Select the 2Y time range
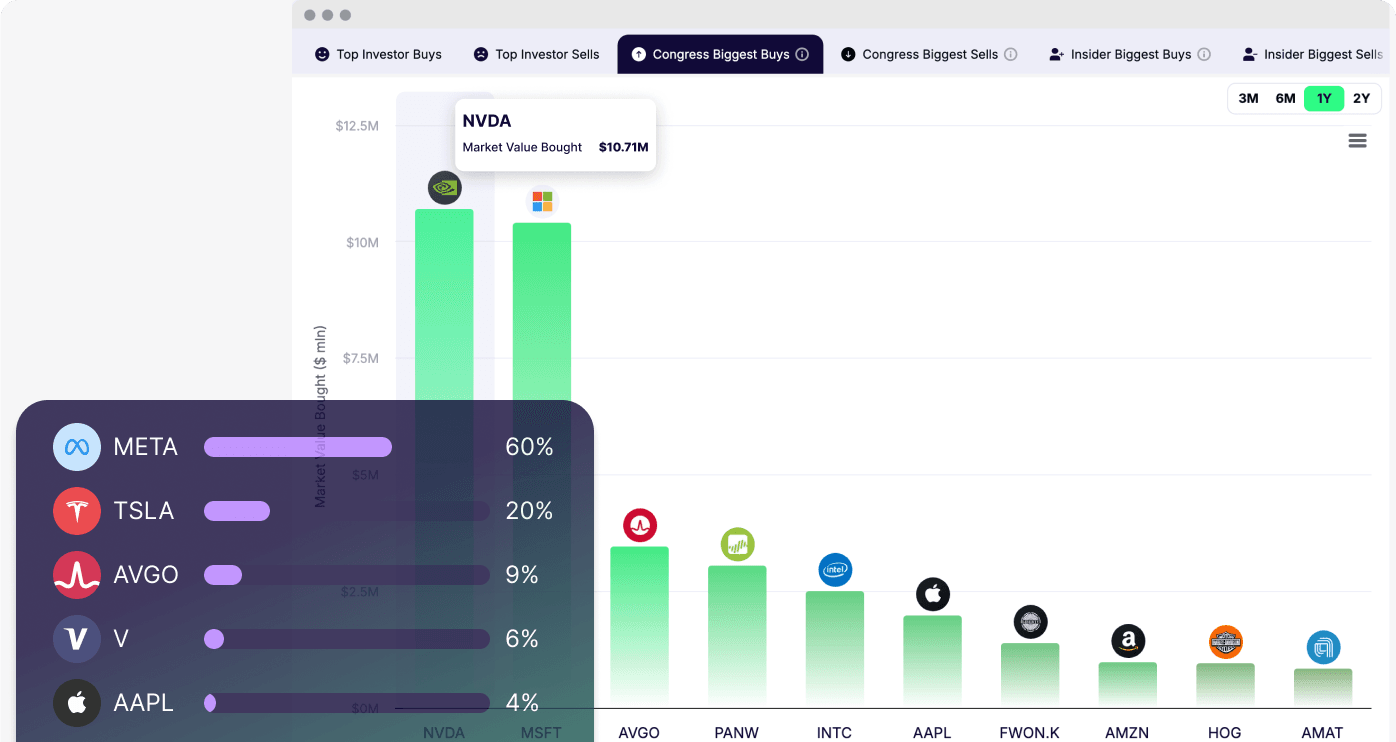 (1361, 98)
